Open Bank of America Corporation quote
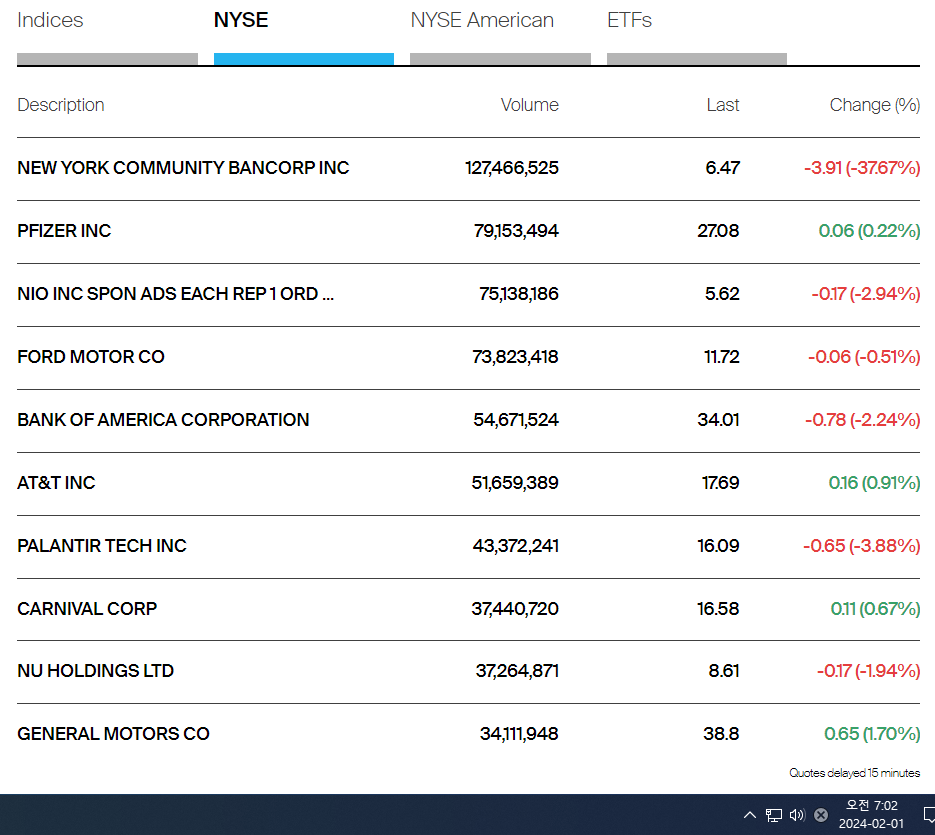Viewport: 935px width, 835px height. click(x=163, y=420)
